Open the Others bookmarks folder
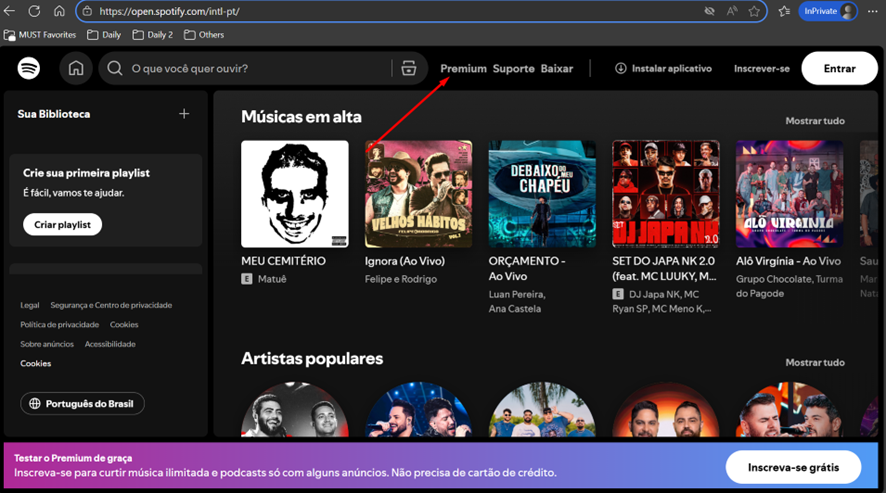 tap(204, 34)
